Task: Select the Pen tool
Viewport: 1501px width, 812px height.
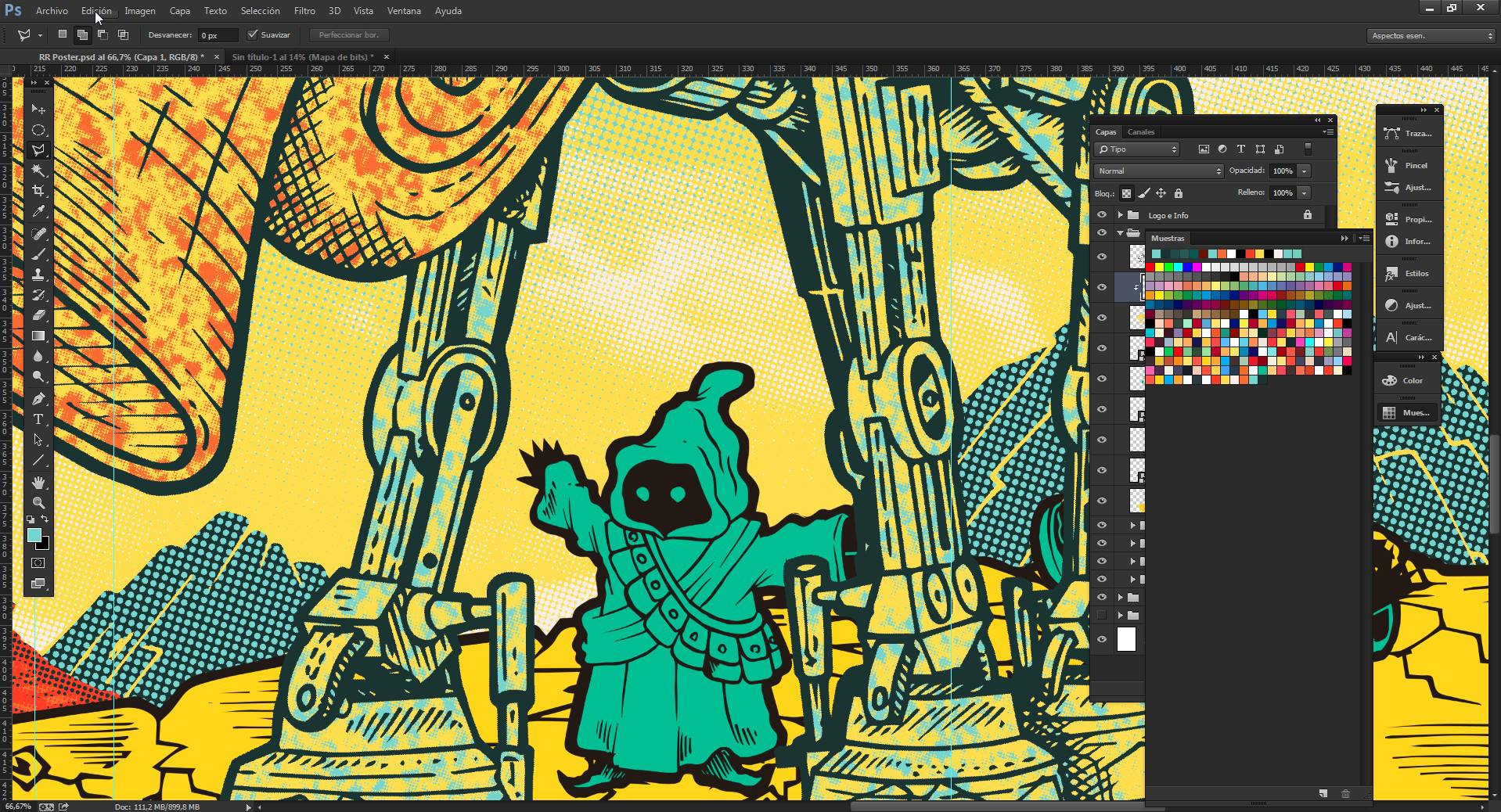Action: tap(38, 399)
